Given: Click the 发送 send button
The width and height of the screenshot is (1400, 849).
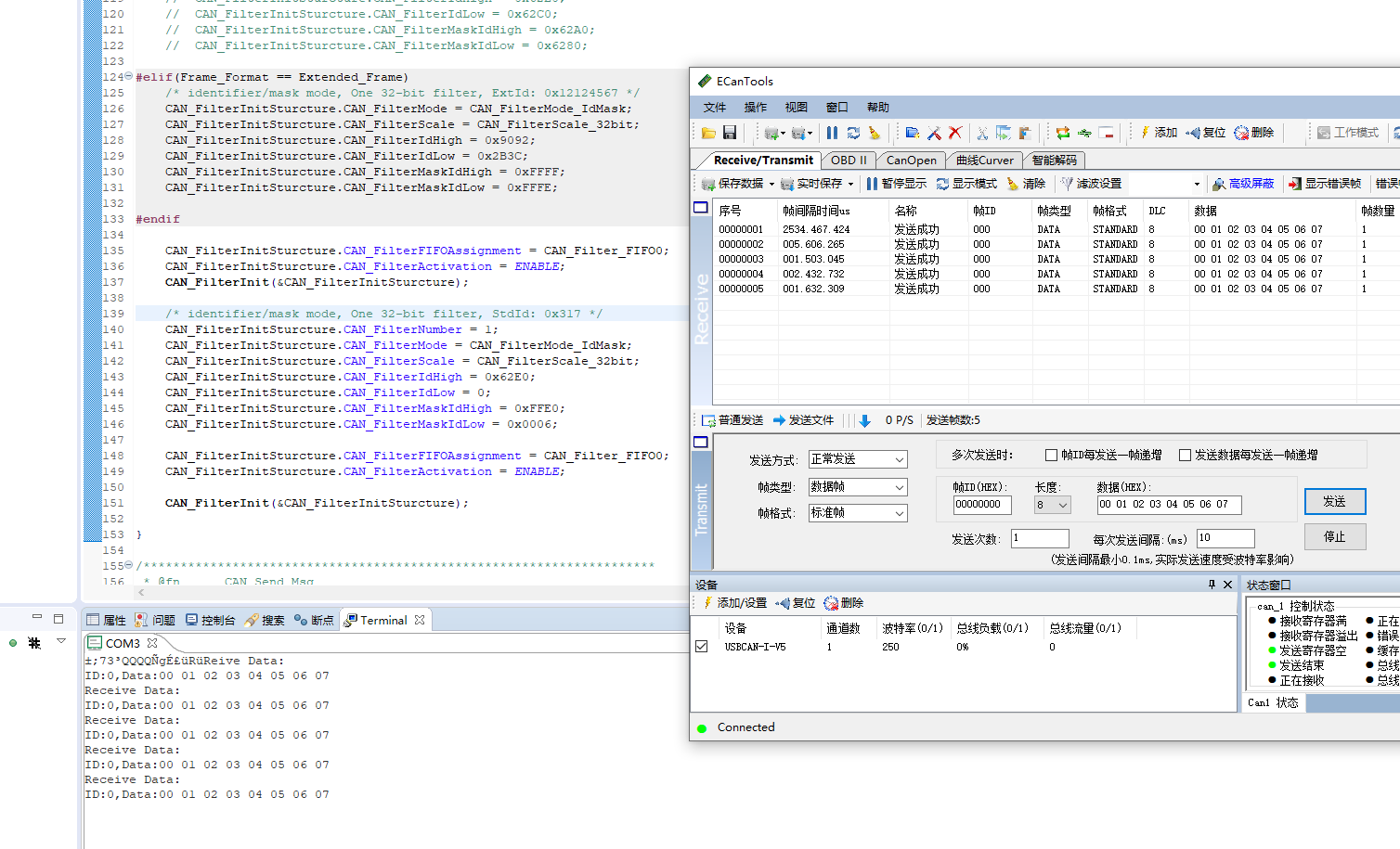Looking at the screenshot, I should click(1334, 501).
